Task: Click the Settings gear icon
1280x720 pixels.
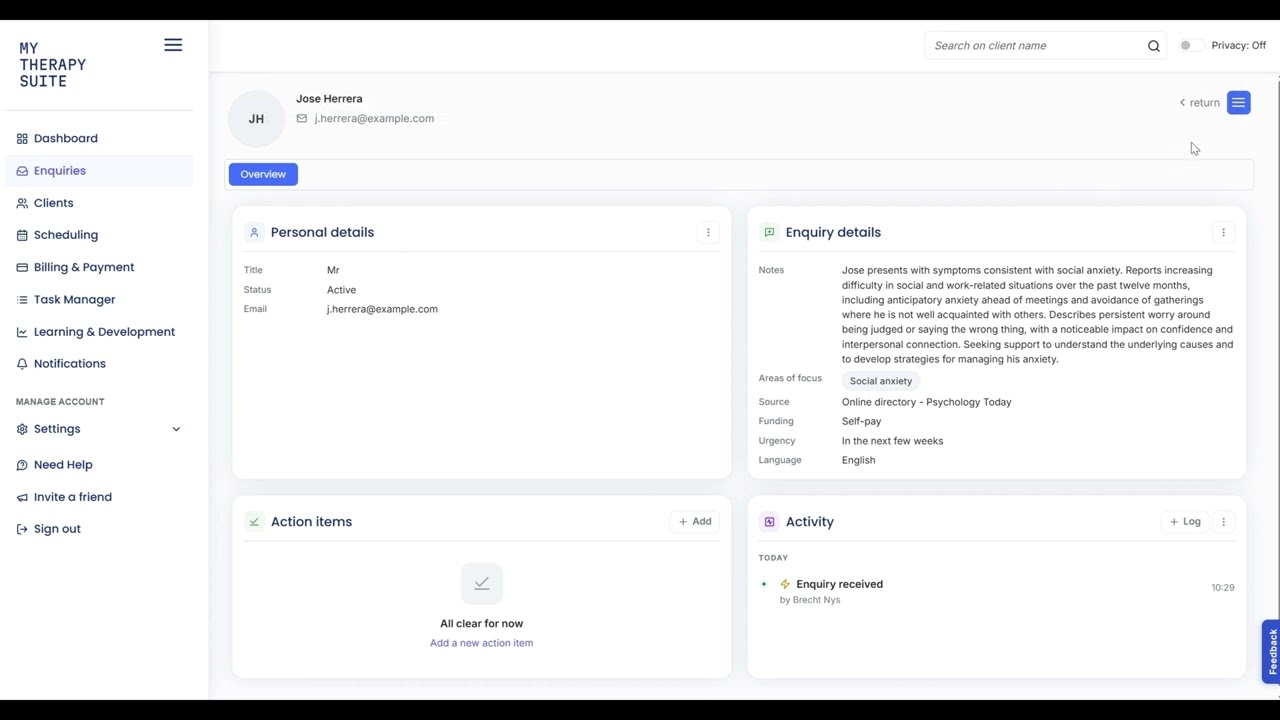Action: [22, 429]
